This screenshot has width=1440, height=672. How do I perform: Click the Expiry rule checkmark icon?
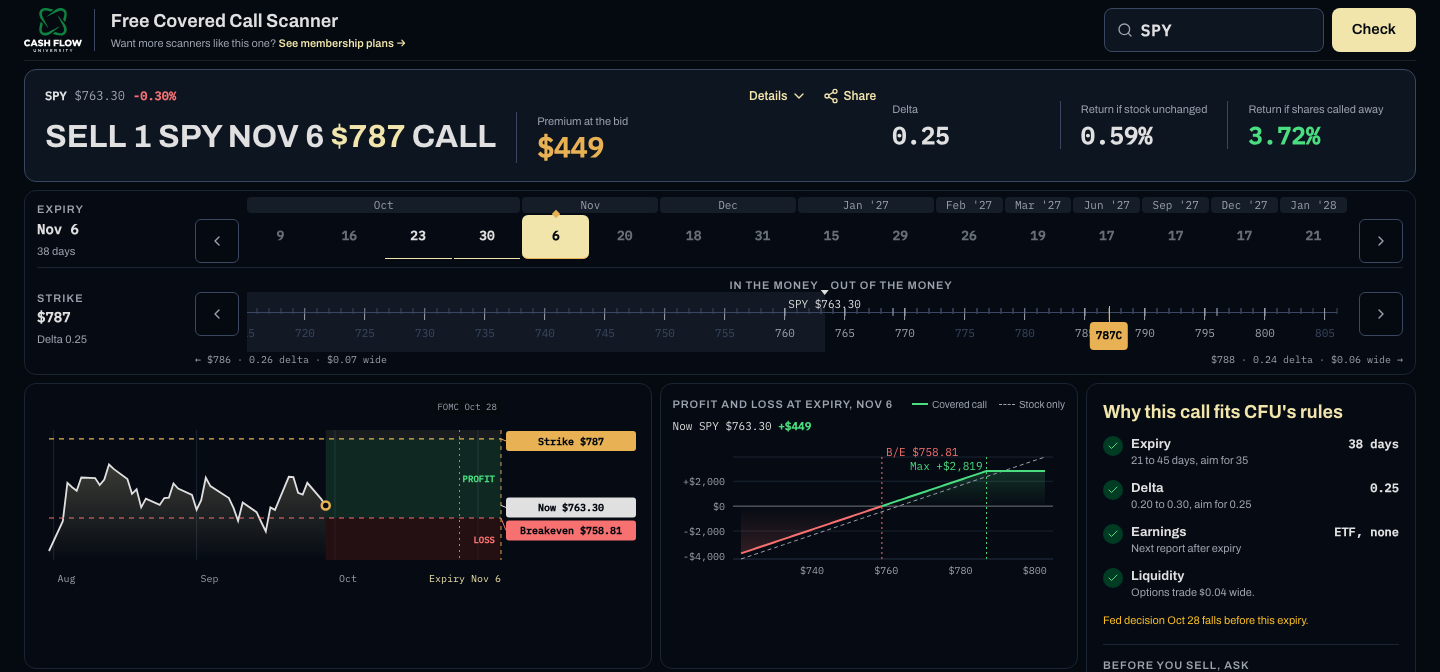(x=1112, y=446)
